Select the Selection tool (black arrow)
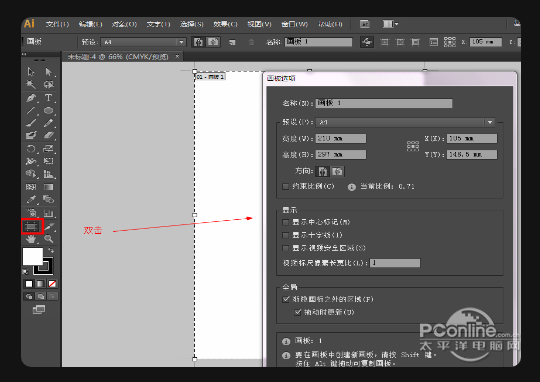Image resolution: width=540 pixels, height=382 pixels. coord(31,72)
